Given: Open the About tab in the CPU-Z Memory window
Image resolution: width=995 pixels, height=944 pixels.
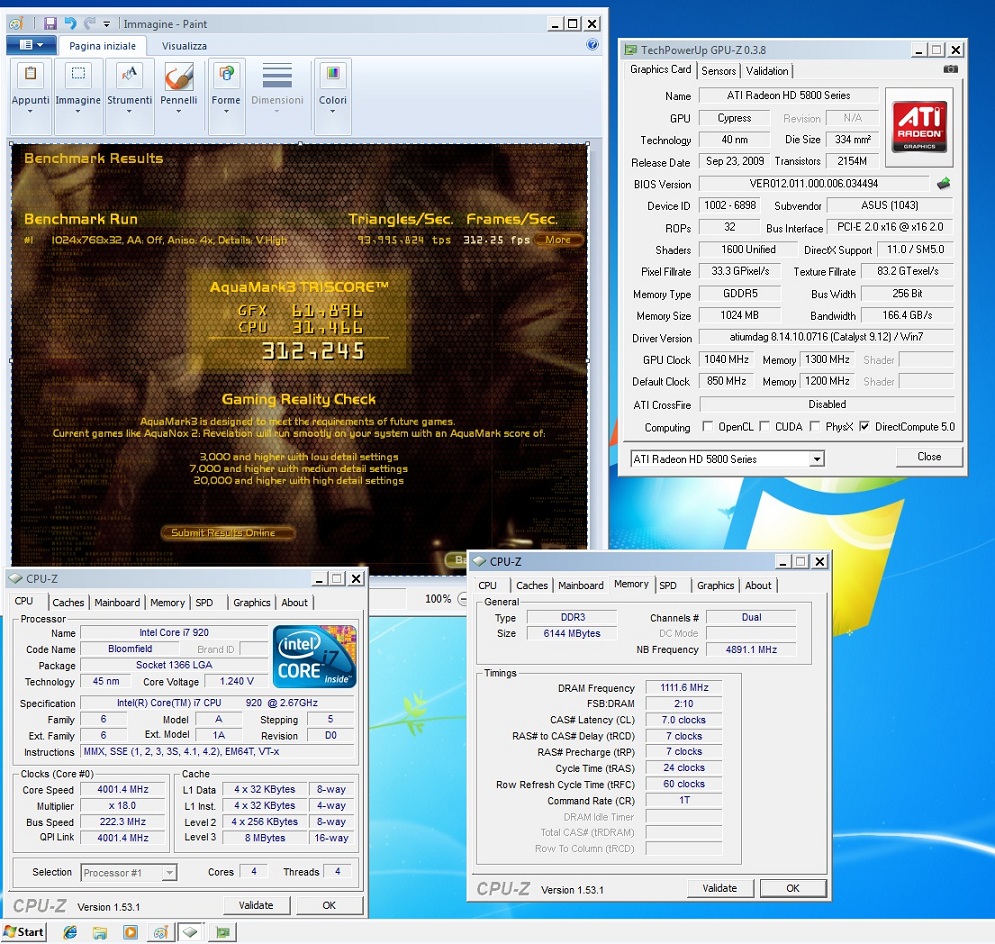Looking at the screenshot, I should (758, 586).
